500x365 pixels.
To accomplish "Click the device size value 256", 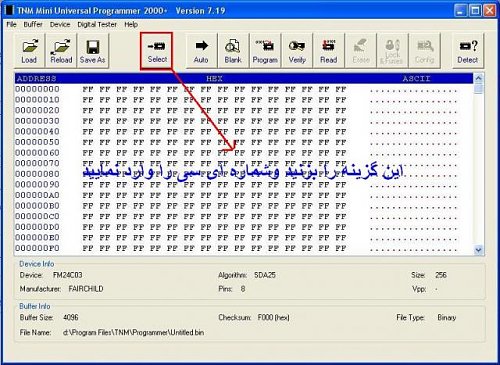I will pyautogui.click(x=441, y=275).
